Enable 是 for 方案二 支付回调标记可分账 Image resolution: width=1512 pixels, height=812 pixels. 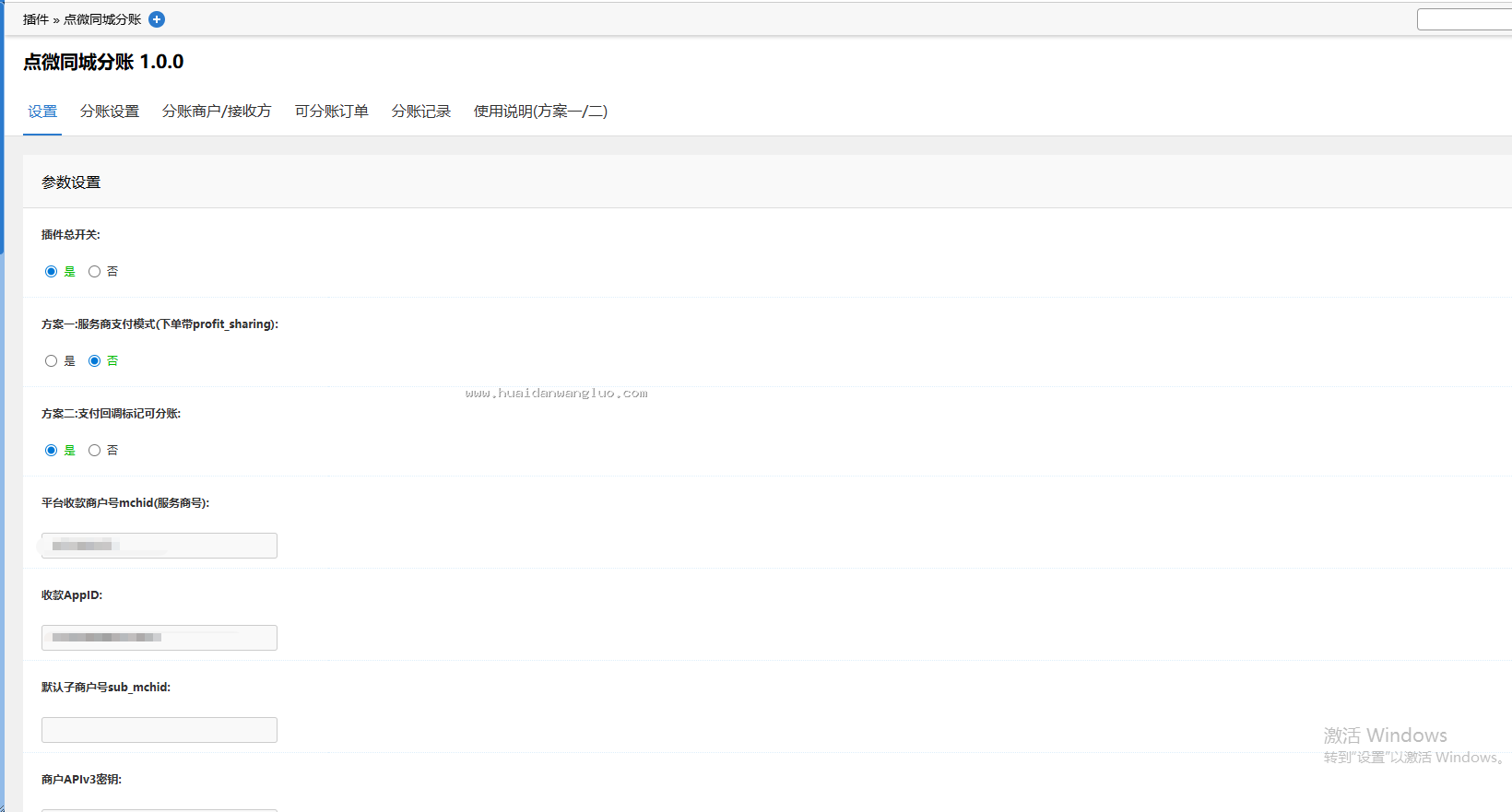click(51, 451)
